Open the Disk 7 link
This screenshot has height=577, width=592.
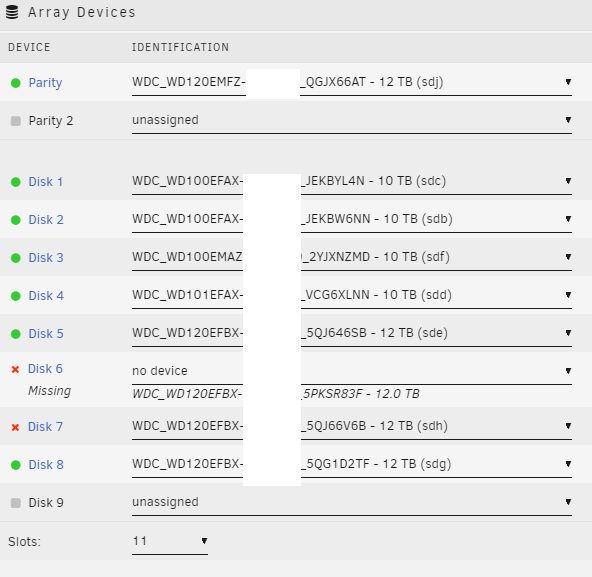tap(45, 427)
